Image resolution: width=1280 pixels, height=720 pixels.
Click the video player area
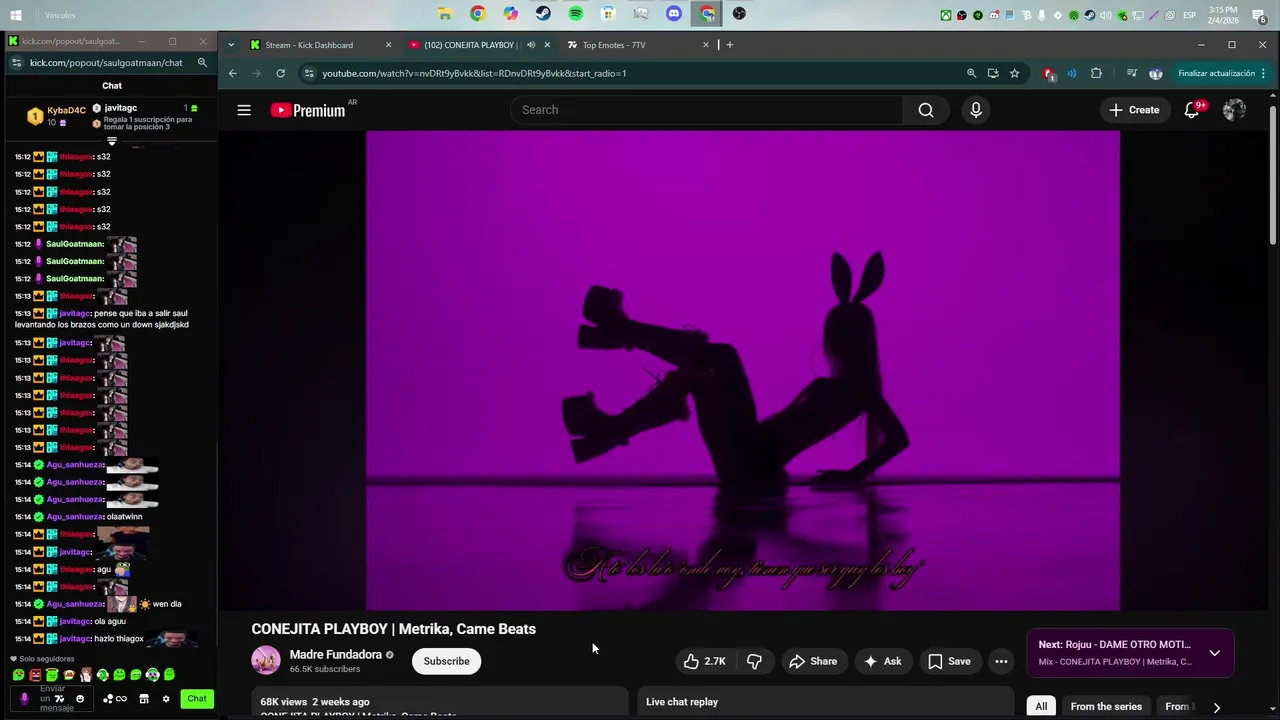(x=743, y=370)
